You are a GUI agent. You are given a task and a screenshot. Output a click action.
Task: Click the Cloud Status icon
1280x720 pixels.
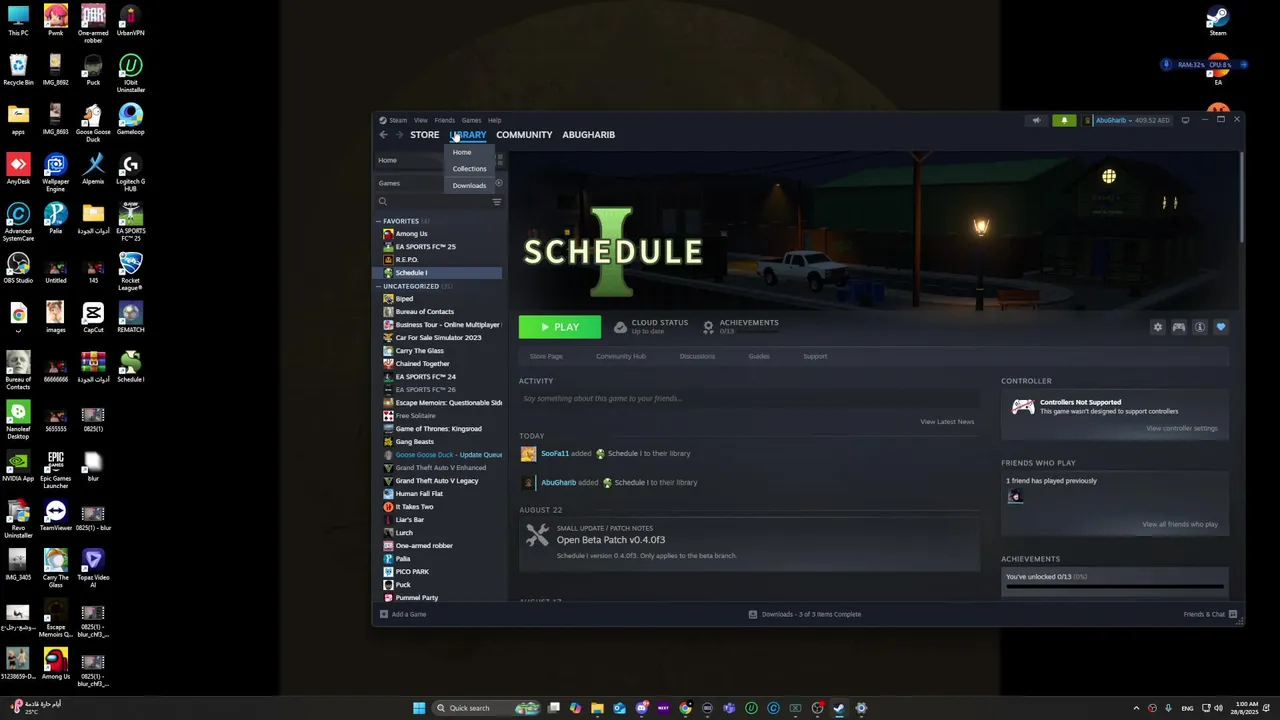pyautogui.click(x=620, y=327)
